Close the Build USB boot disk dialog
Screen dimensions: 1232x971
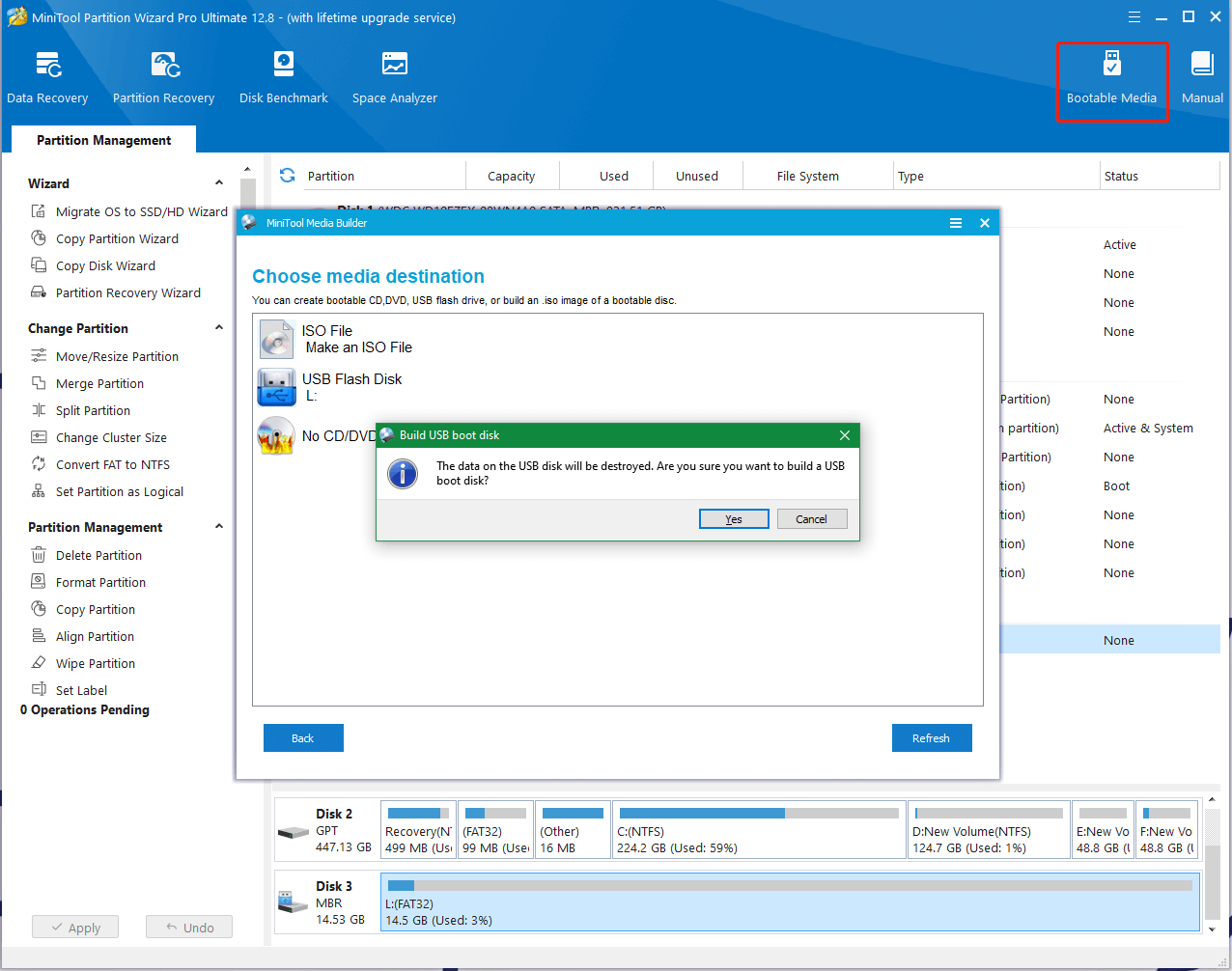845,435
